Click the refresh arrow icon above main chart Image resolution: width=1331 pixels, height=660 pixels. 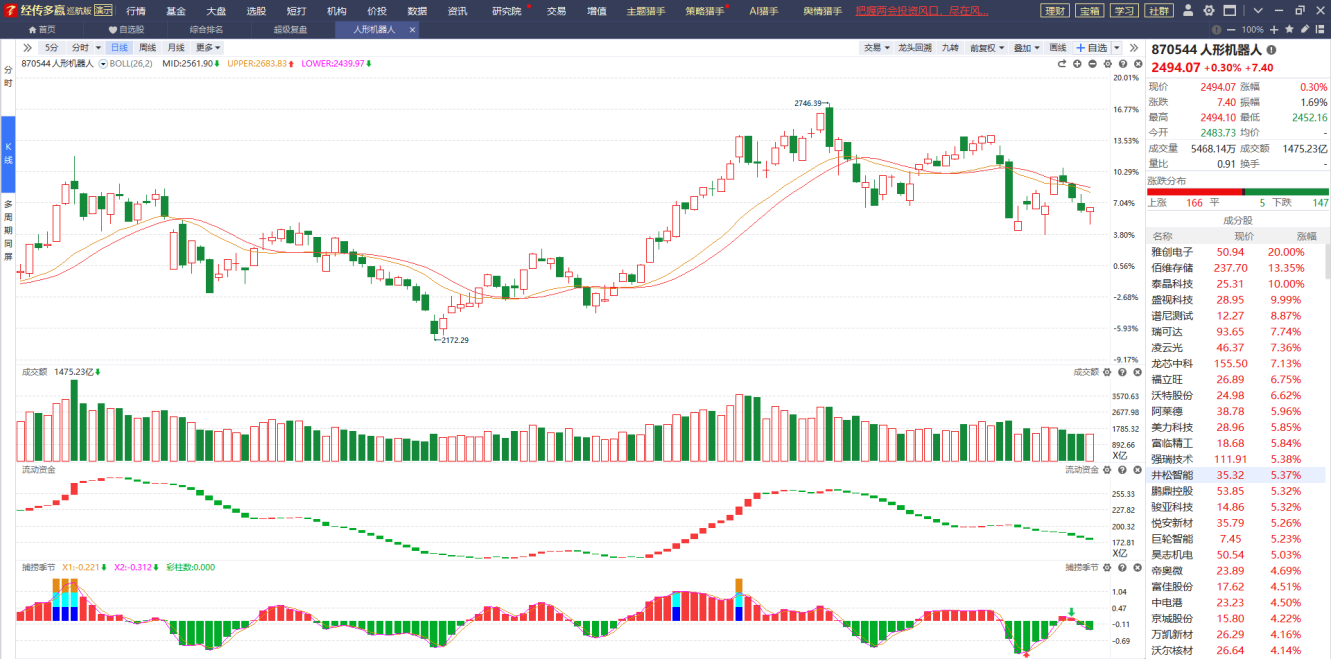[1063, 64]
